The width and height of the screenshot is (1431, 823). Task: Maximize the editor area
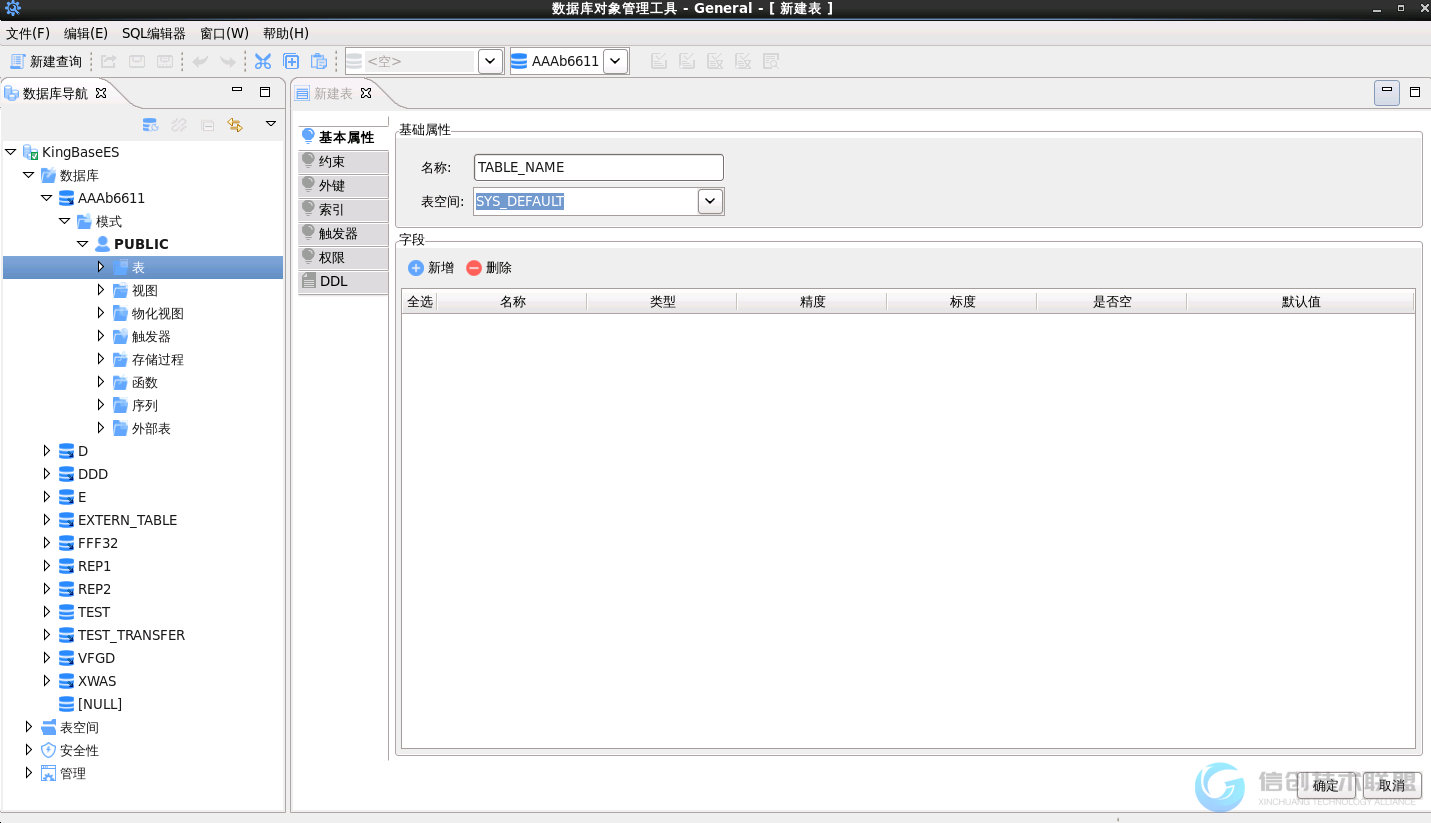click(x=1415, y=92)
